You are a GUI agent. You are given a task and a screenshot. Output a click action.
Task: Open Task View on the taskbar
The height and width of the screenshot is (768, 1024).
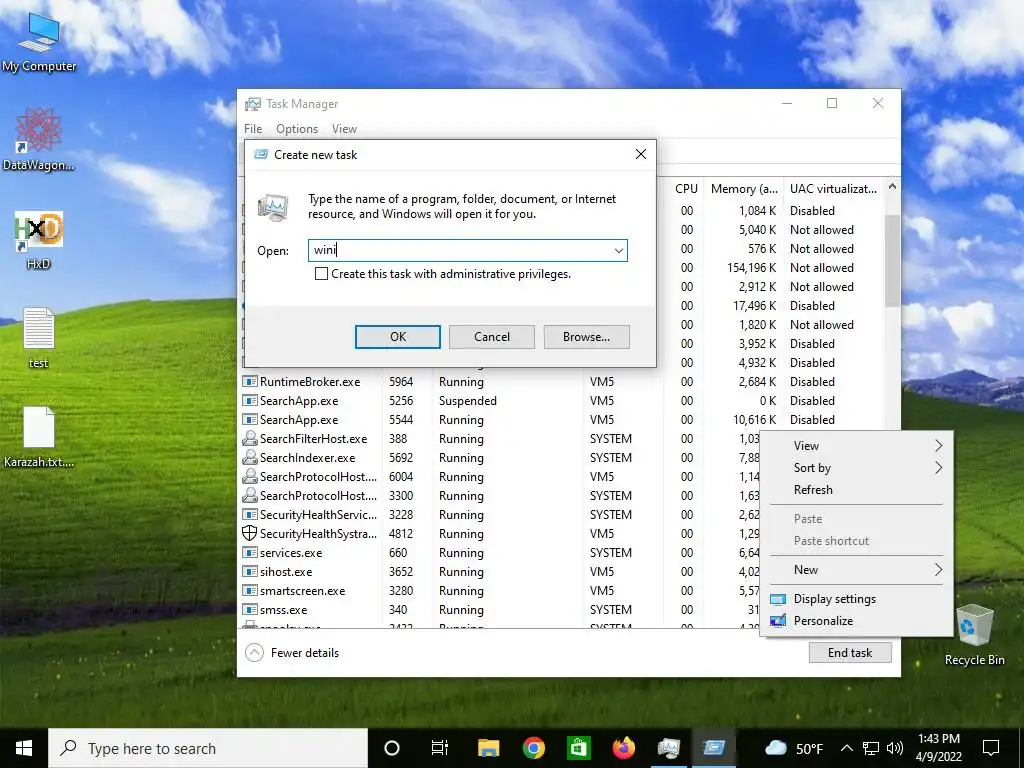(440, 748)
